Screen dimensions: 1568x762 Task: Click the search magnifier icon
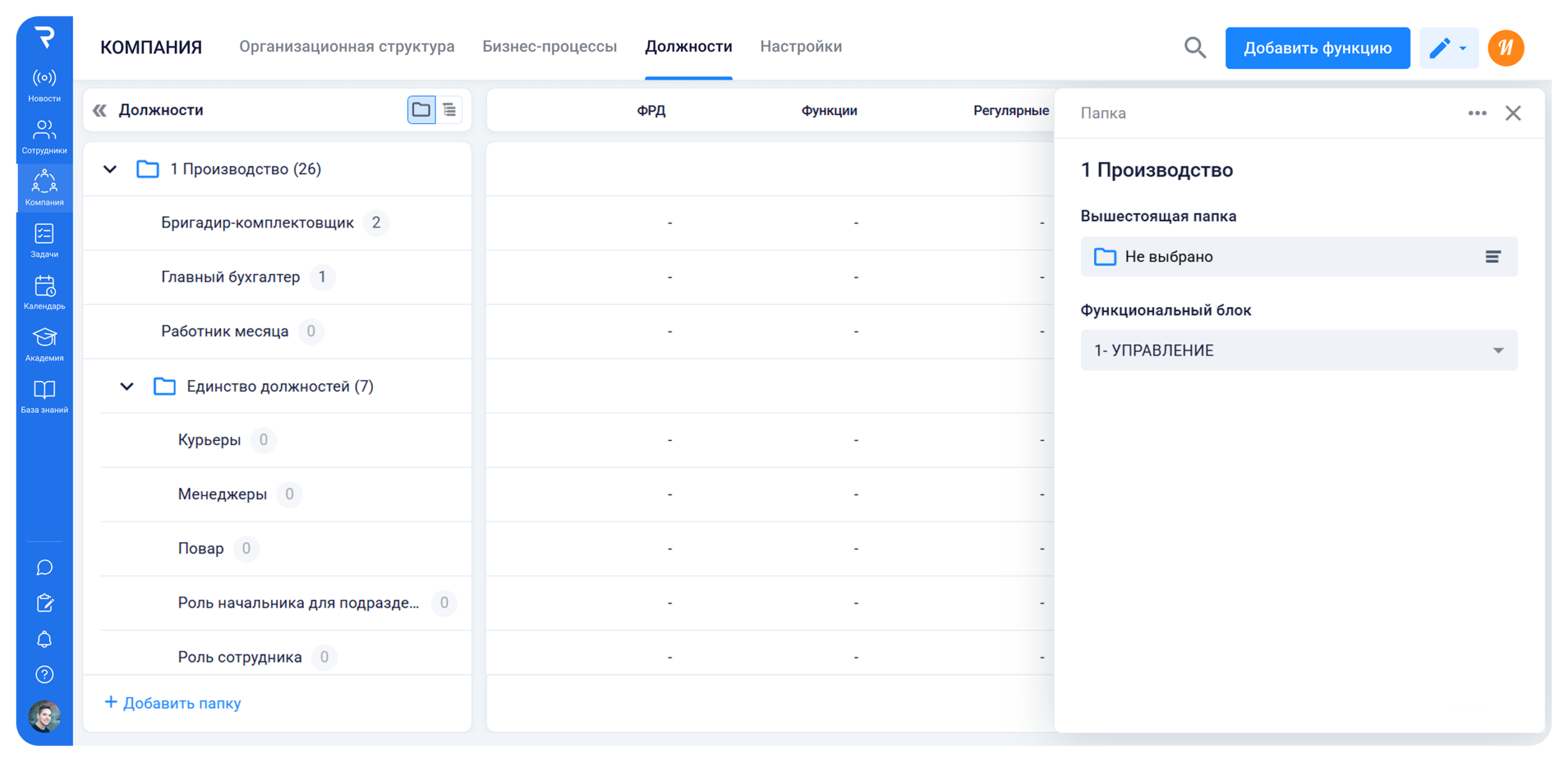pos(1194,48)
